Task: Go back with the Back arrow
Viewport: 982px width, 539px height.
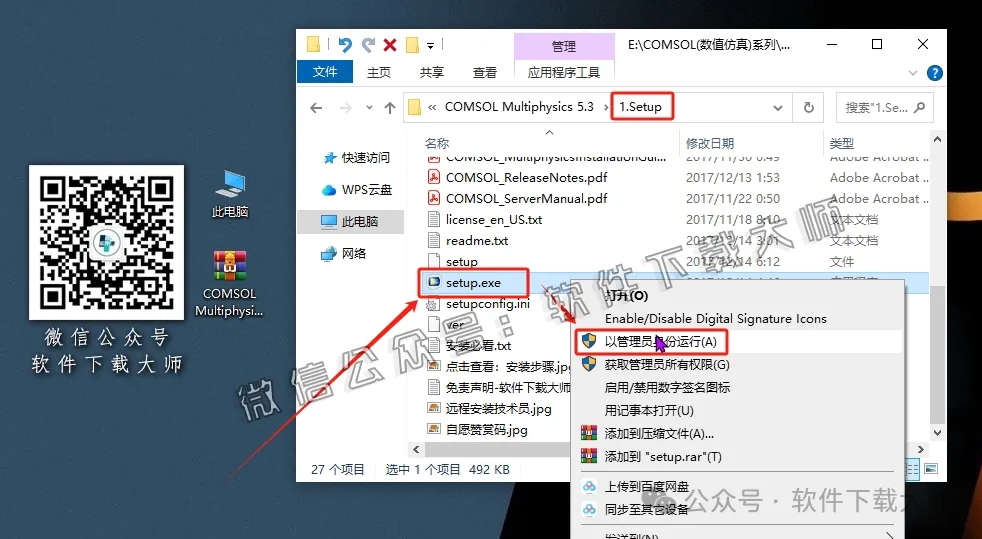Action: point(316,108)
